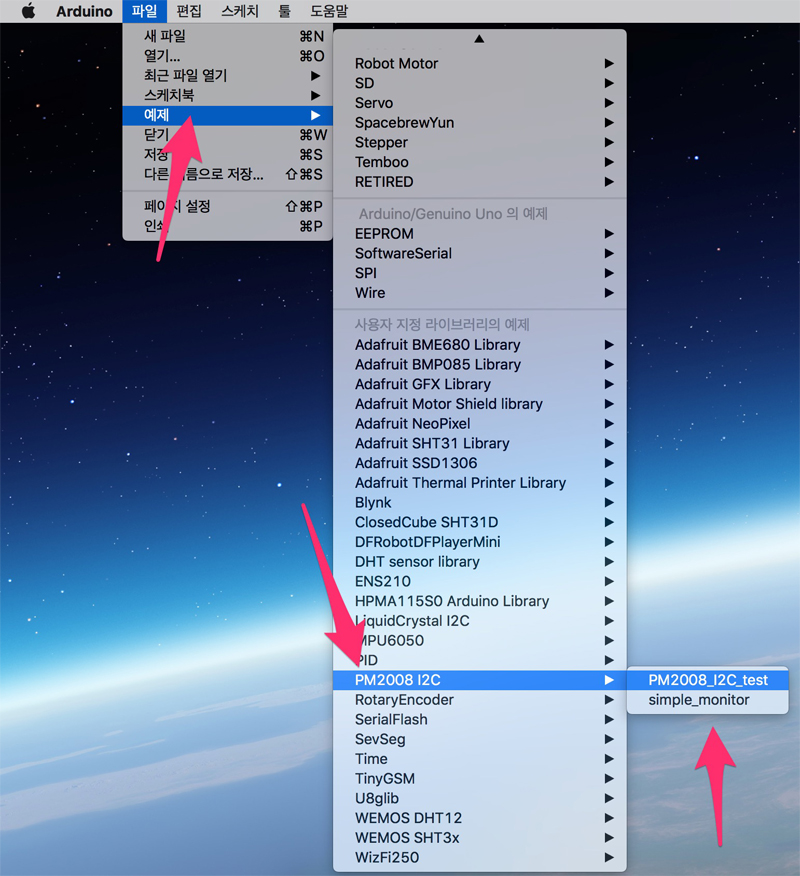Image resolution: width=800 pixels, height=876 pixels.
Task: Open the PID examples submenu
Action: tap(479, 660)
